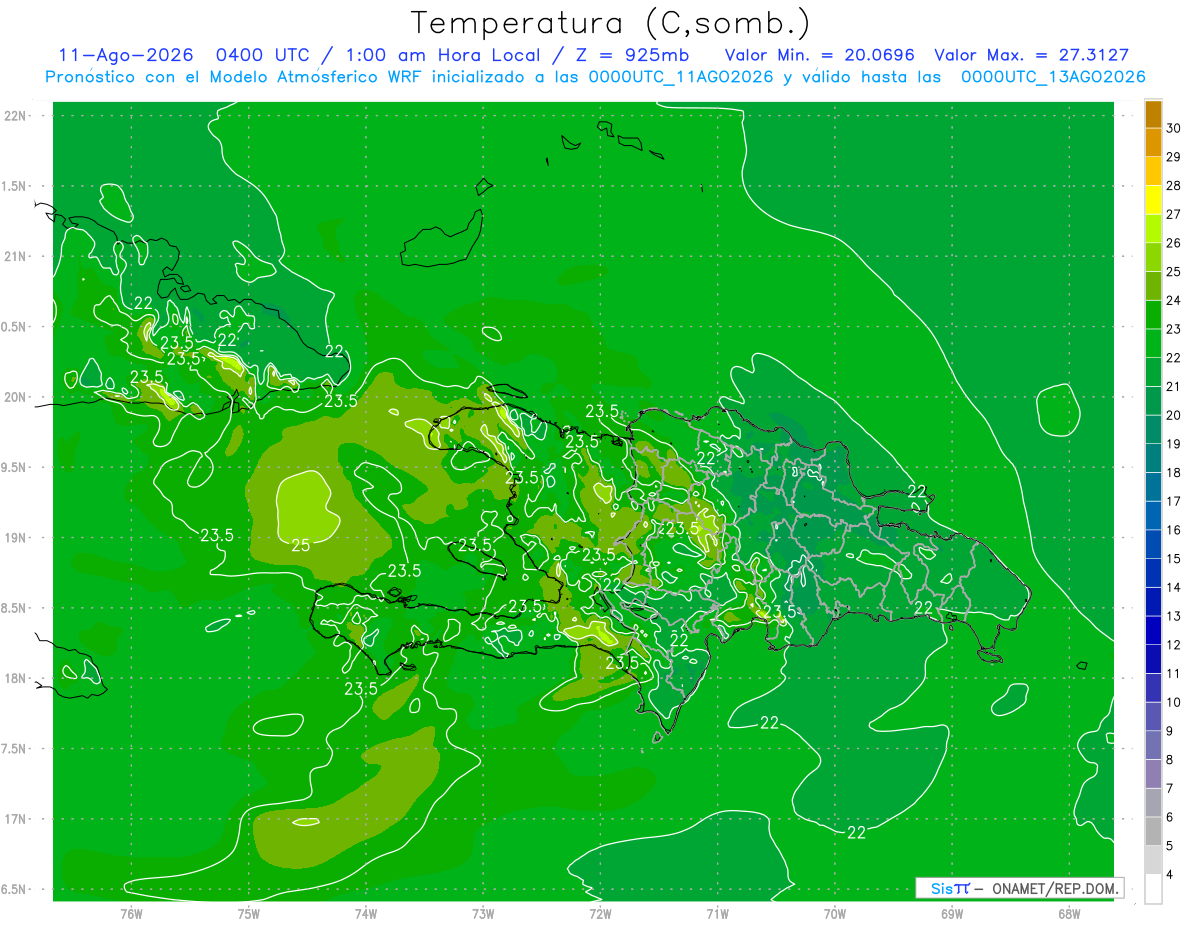Click the 75W longitude axis label

click(248, 914)
